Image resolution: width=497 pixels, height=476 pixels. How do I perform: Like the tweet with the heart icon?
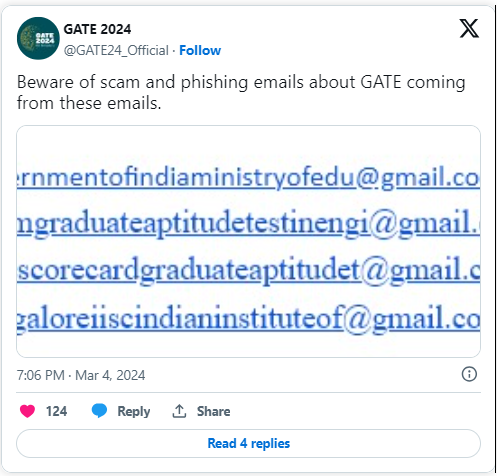pyautogui.click(x=27, y=411)
